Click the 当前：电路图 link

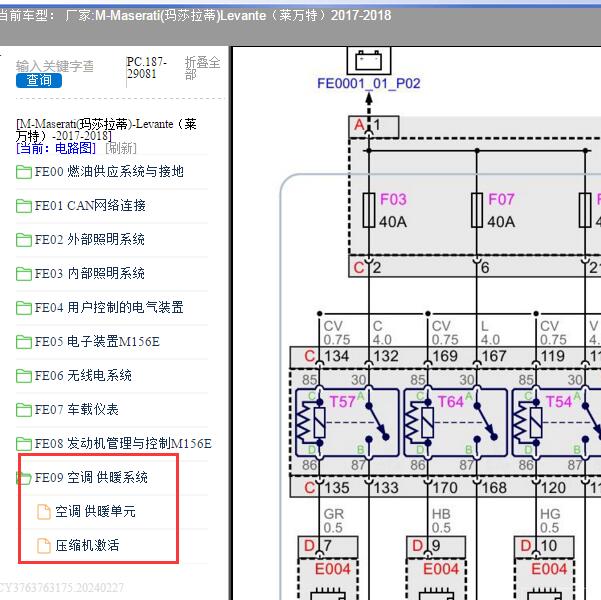(56, 148)
